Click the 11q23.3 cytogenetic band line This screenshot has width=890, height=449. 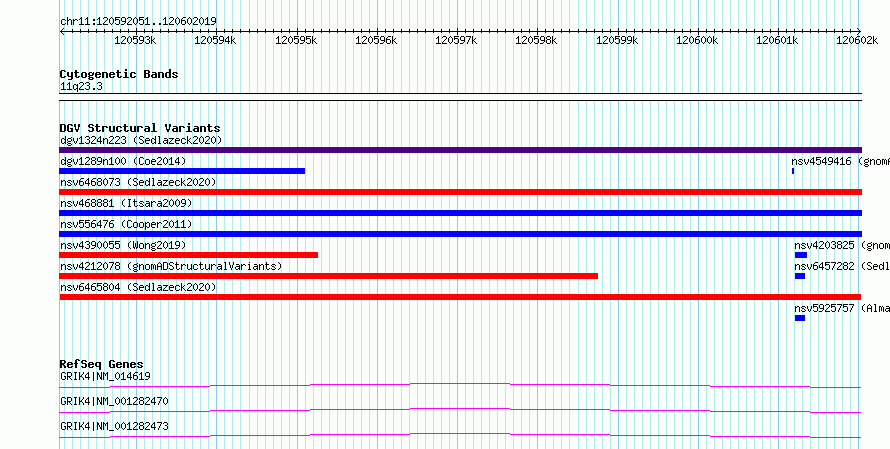(x=460, y=97)
